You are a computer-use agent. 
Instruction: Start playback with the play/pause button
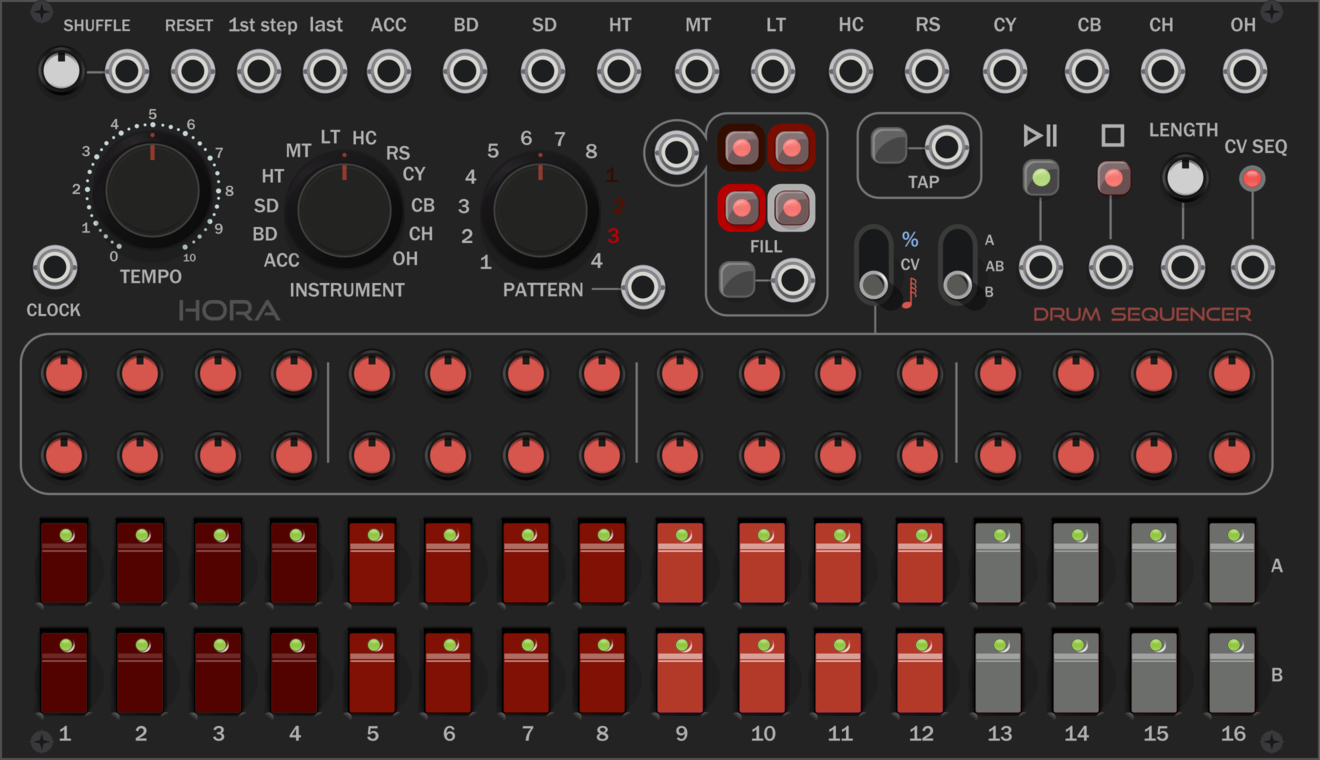coord(1041,179)
